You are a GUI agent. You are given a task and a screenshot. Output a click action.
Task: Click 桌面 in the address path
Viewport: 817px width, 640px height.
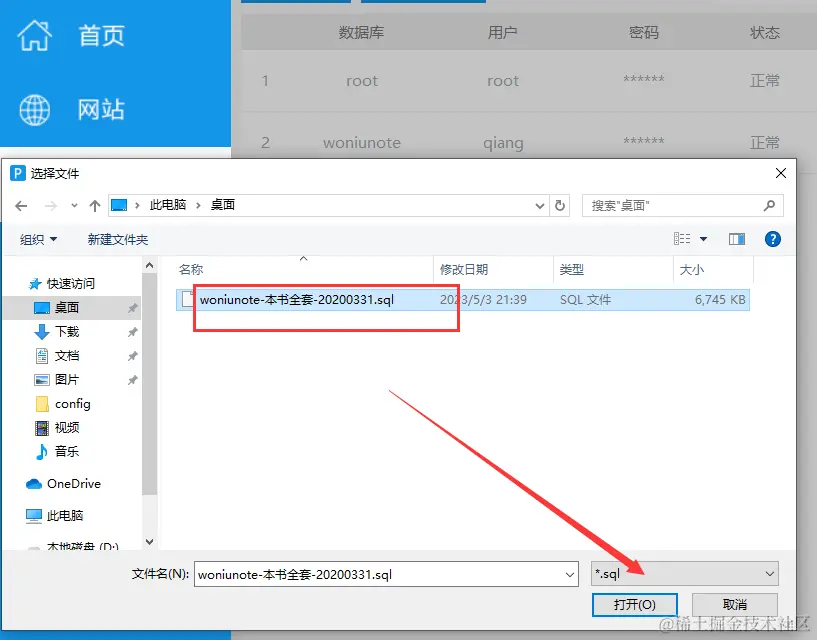pos(222,205)
